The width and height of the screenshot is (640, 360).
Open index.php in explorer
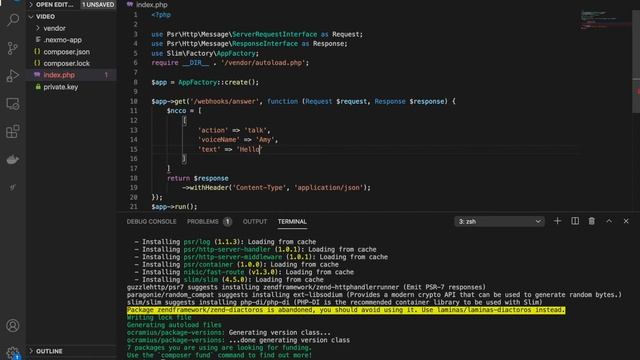[72, 75]
